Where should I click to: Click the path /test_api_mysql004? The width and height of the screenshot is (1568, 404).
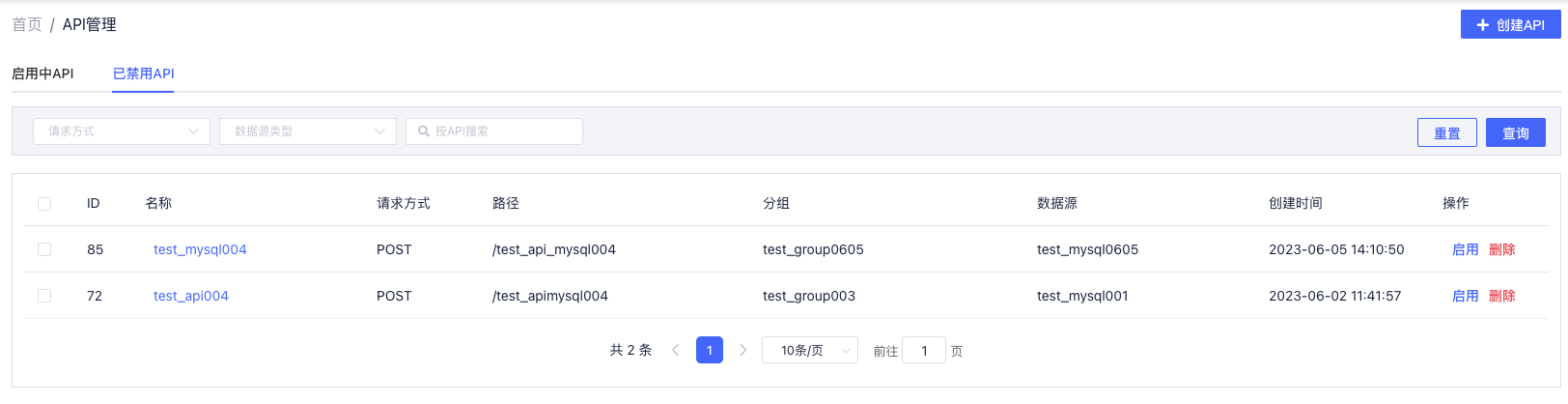pos(554,249)
